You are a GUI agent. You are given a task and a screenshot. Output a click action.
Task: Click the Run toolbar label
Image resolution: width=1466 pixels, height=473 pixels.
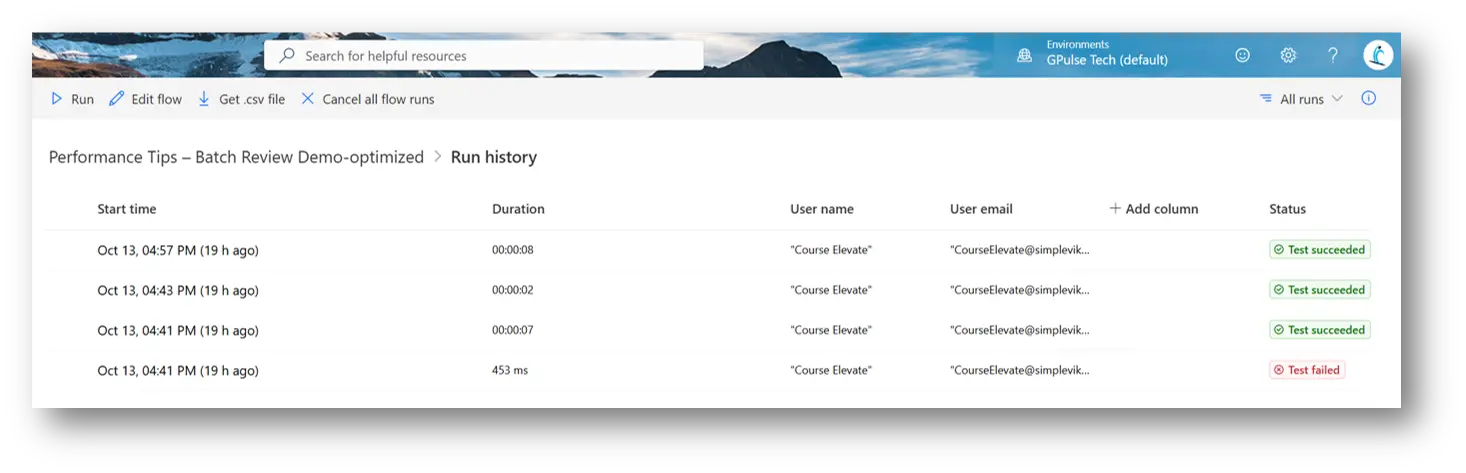(82, 99)
